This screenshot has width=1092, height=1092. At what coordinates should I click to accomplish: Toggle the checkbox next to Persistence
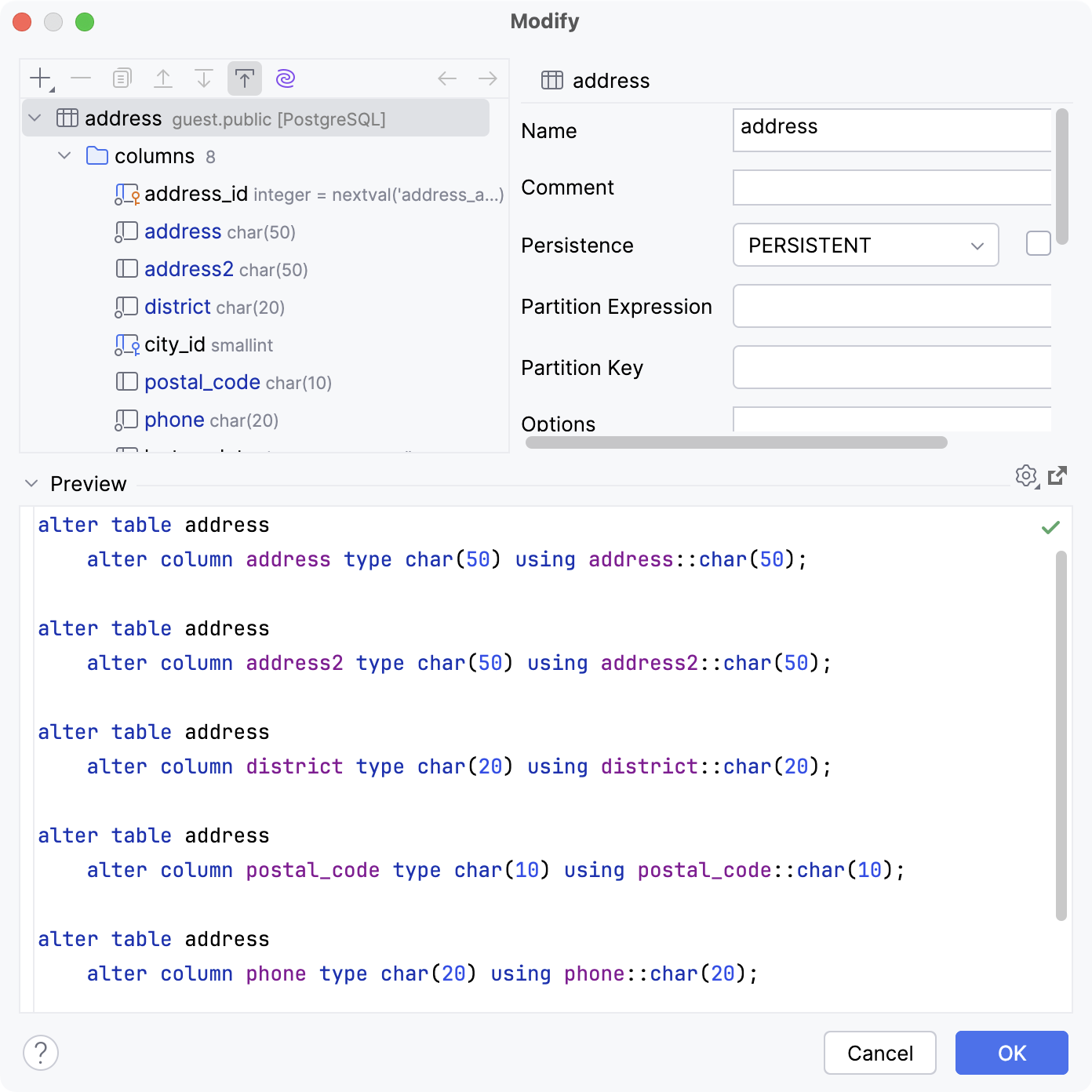(1038, 243)
